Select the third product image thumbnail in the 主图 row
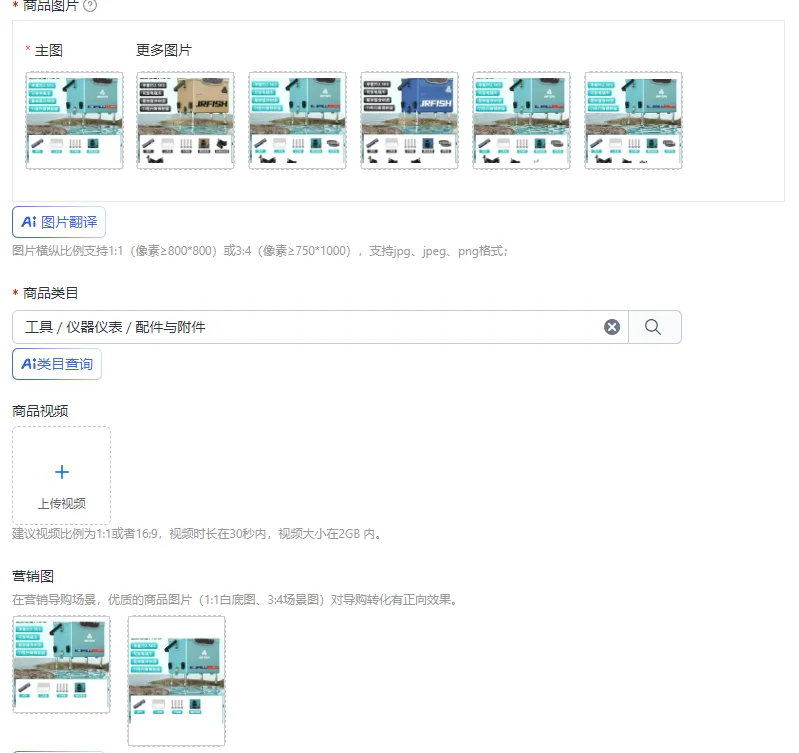This screenshot has height=753, width=799. 298,120
